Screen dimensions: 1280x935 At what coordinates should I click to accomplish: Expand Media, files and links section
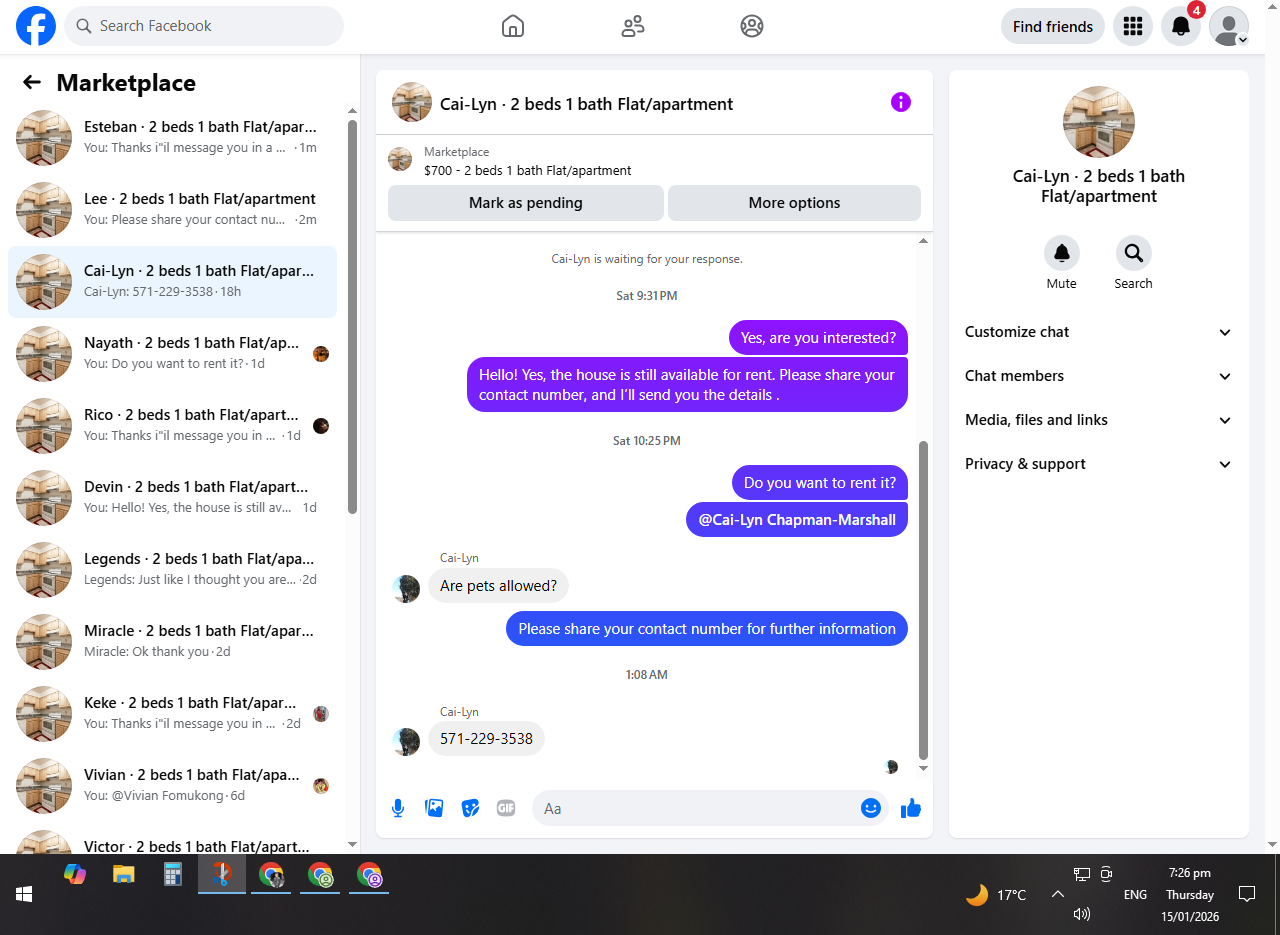point(1098,420)
